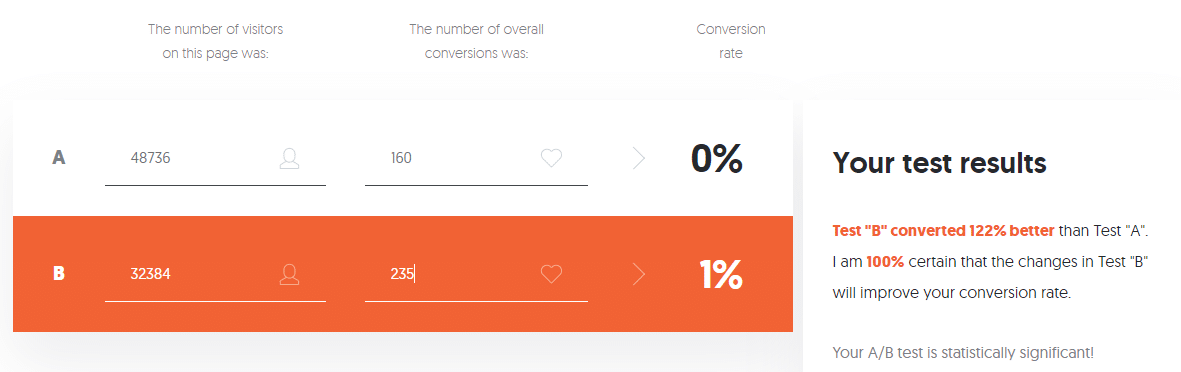Click the visitor person icon in row A

pos(290,158)
